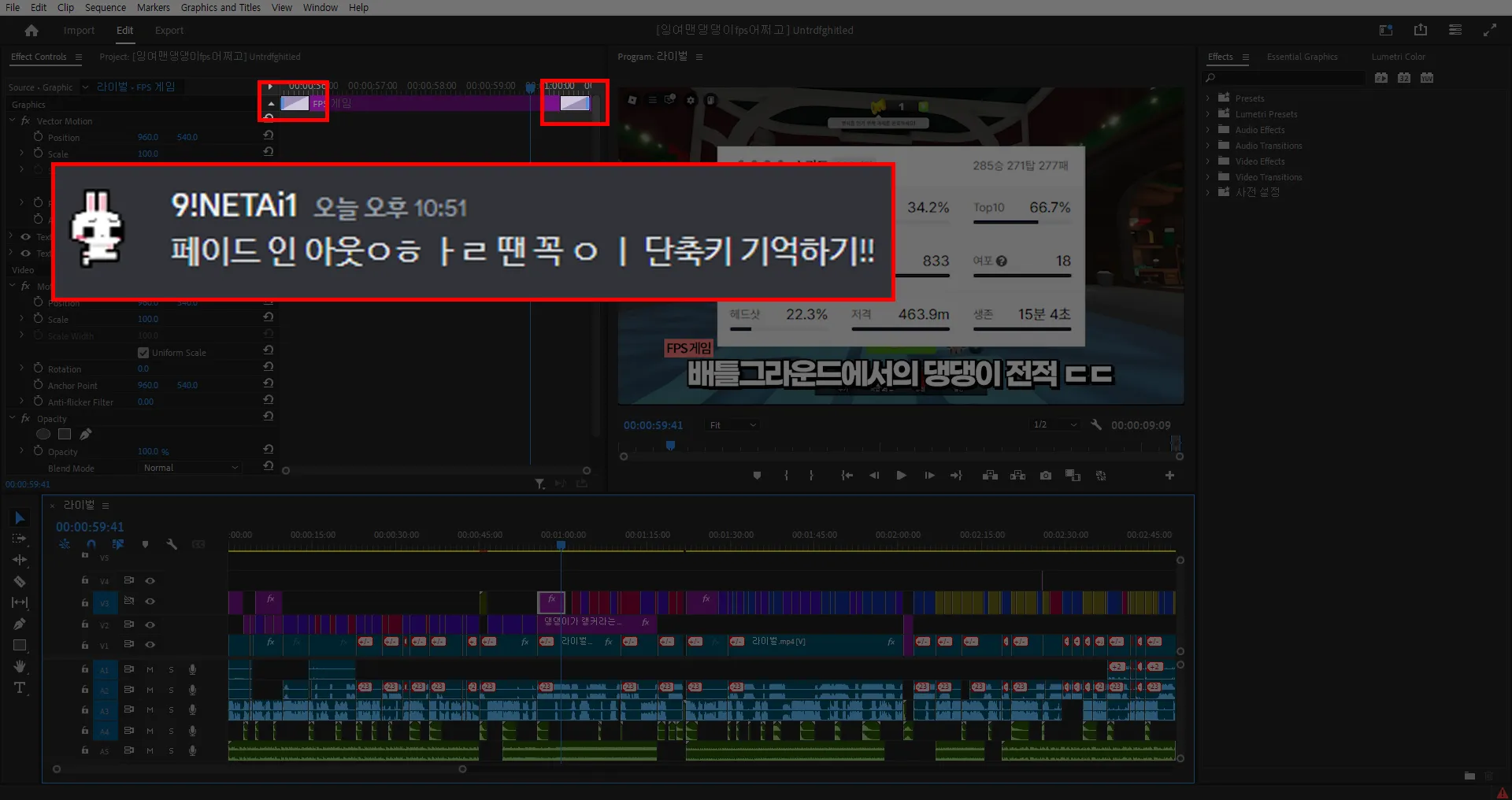Add marker in the timeline header
The width and height of the screenshot is (1512, 800).
pyautogui.click(x=145, y=544)
